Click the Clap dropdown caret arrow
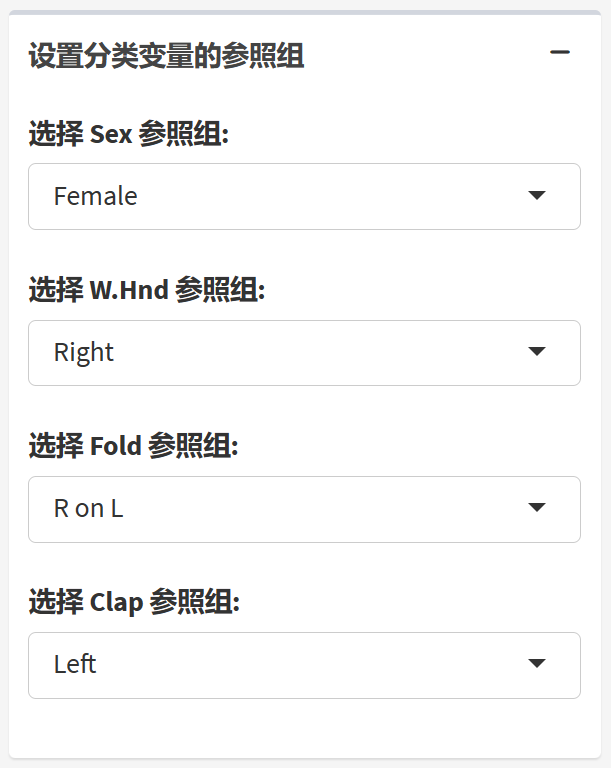 pyautogui.click(x=537, y=664)
